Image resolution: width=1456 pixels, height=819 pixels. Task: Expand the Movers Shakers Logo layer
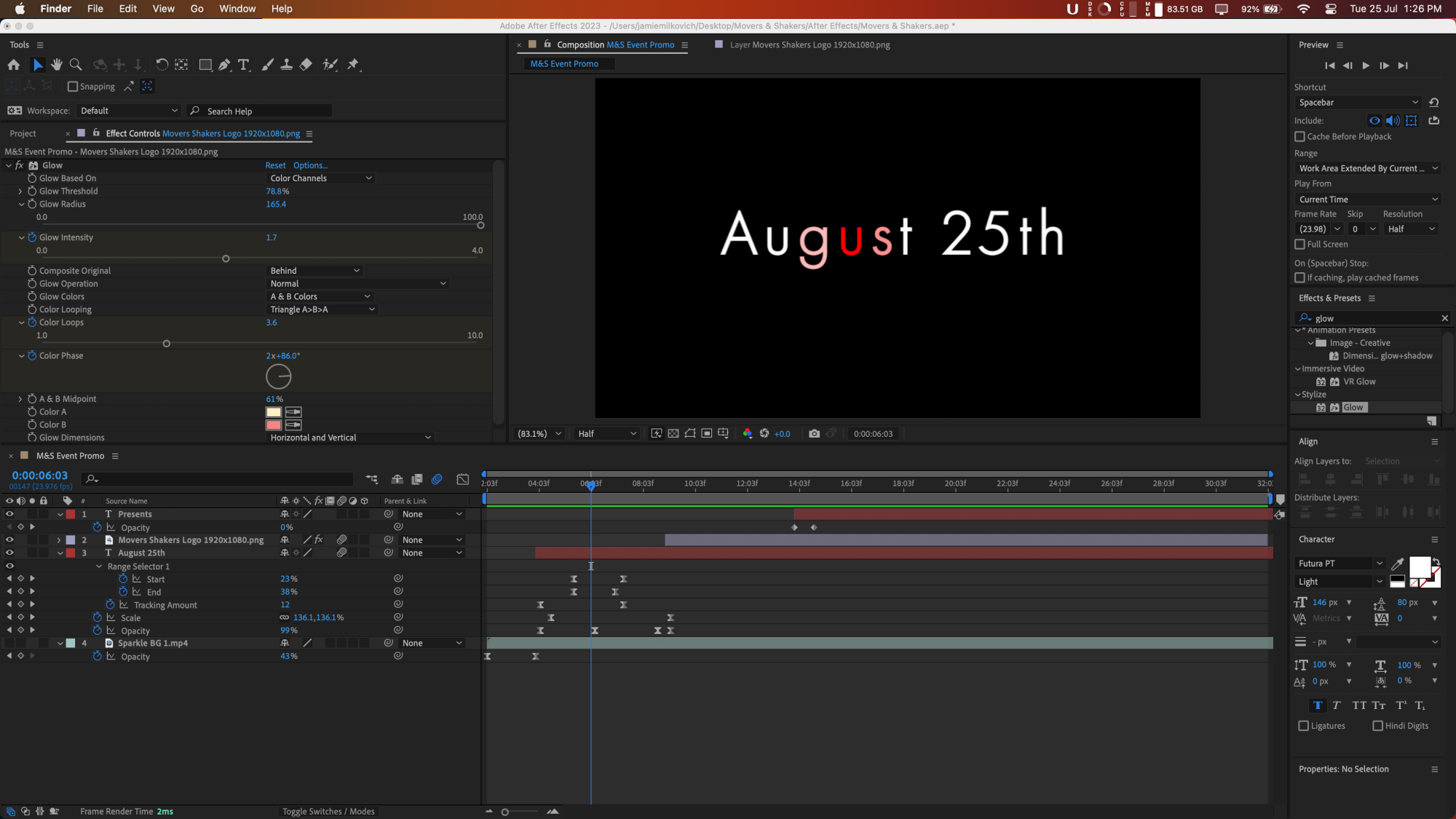pos(59,540)
